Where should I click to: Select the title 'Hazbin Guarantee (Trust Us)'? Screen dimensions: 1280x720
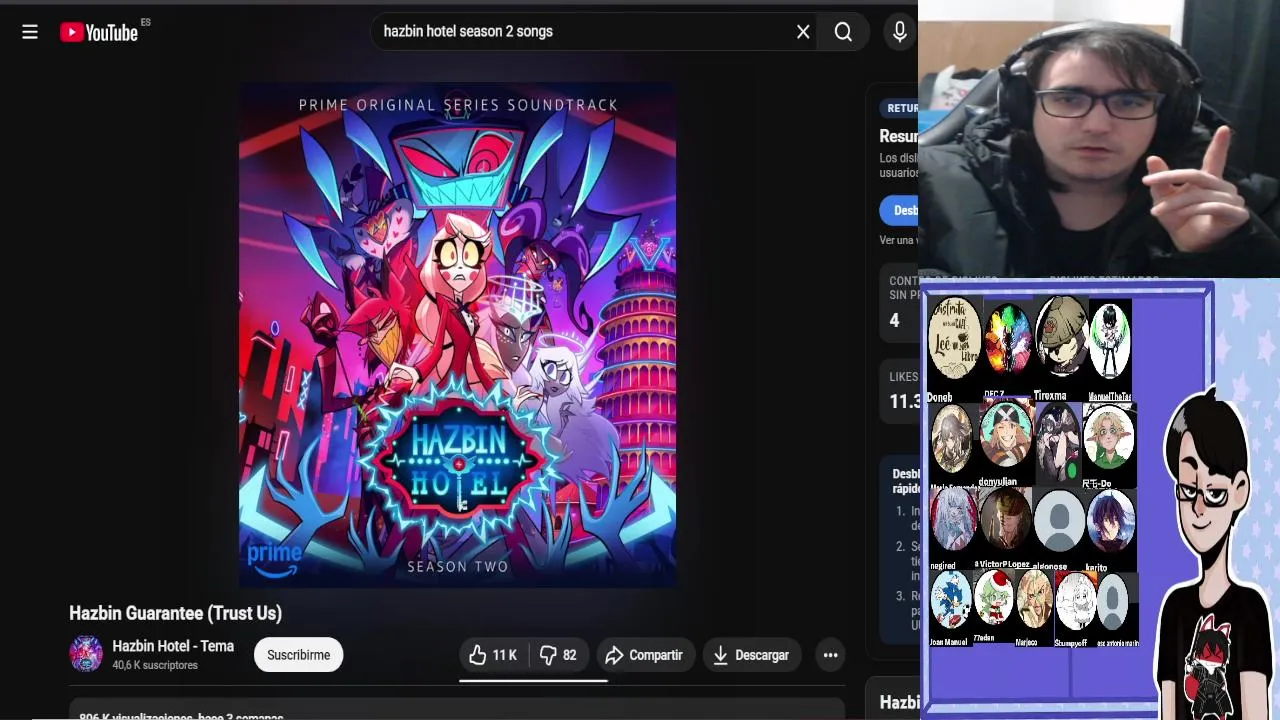click(175, 613)
